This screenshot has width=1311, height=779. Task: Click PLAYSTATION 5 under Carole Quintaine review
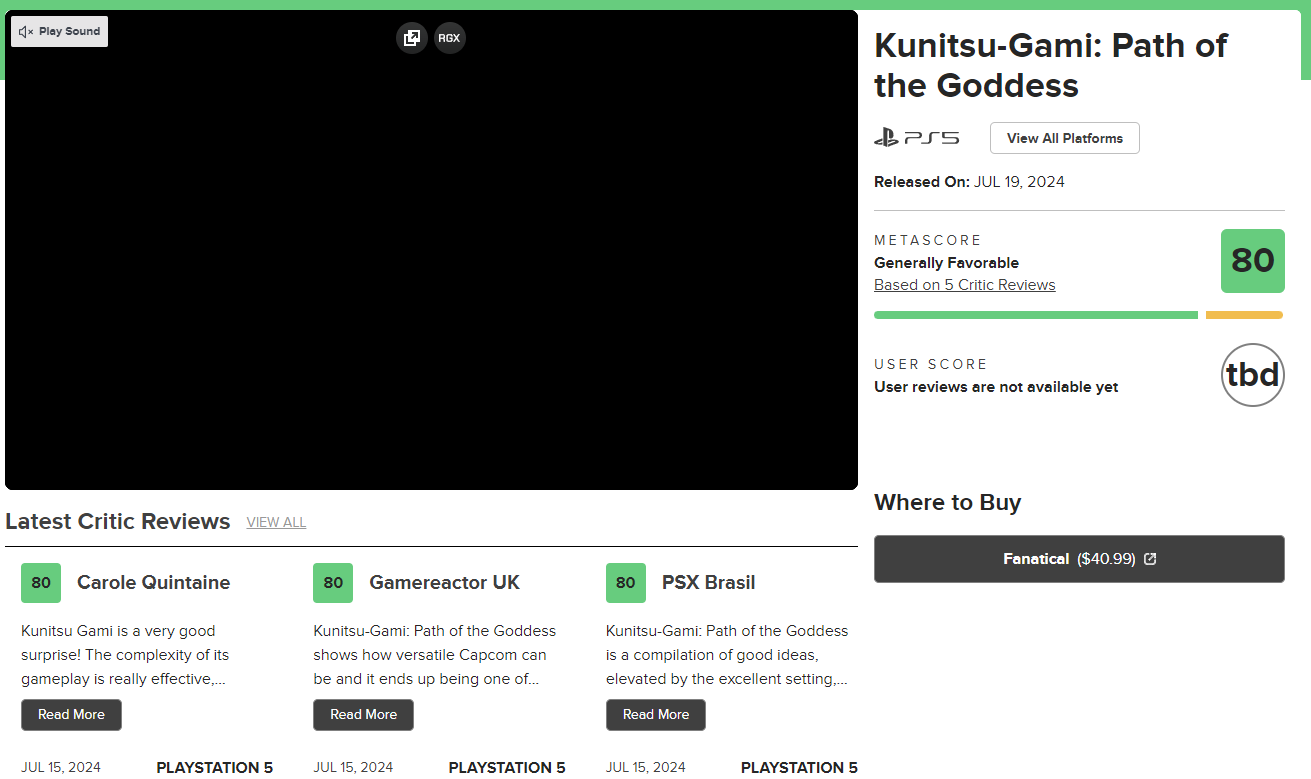point(214,768)
